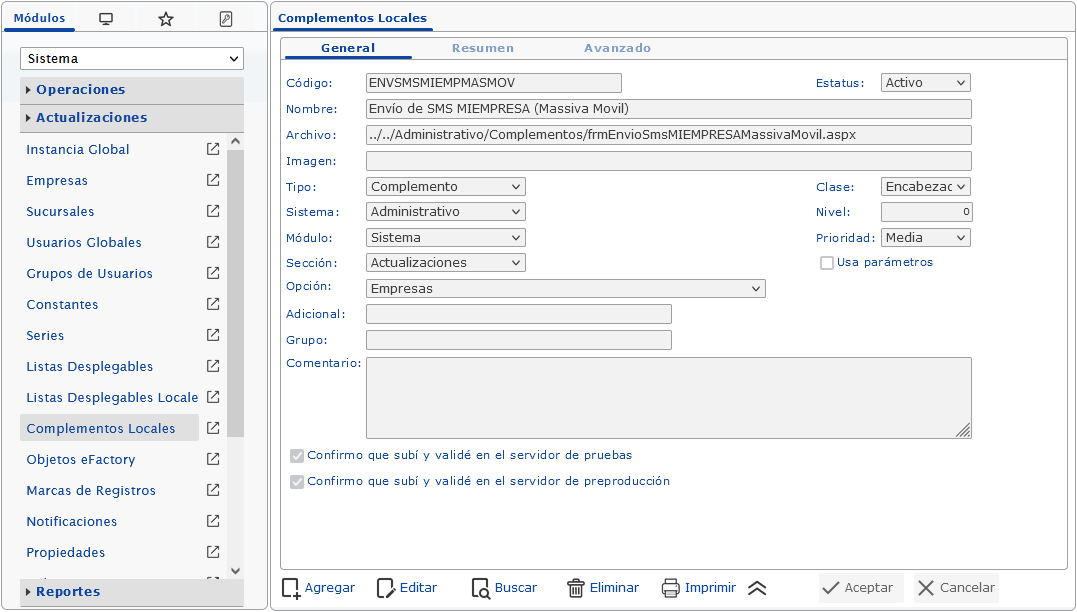Open the Sistema Administrativo dropdown
The image size is (1077, 612).
tap(446, 212)
